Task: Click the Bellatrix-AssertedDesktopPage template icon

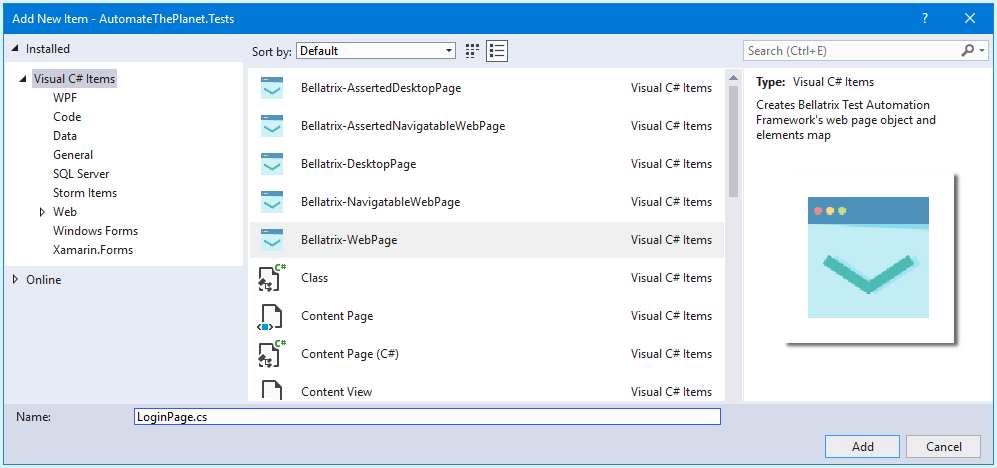Action: (x=272, y=88)
